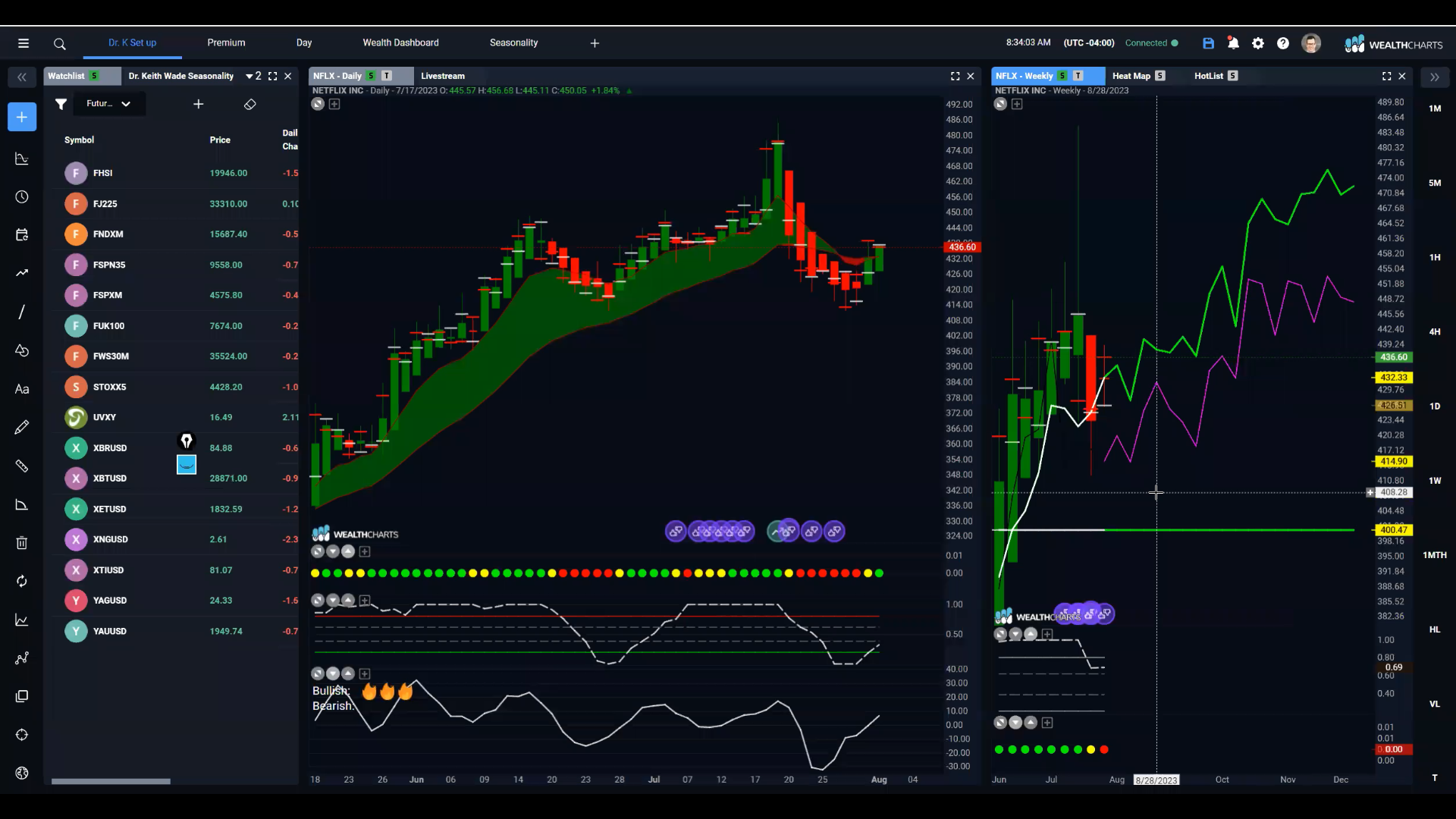Select the NFLX - Weekly chart tab

(x=1046, y=76)
